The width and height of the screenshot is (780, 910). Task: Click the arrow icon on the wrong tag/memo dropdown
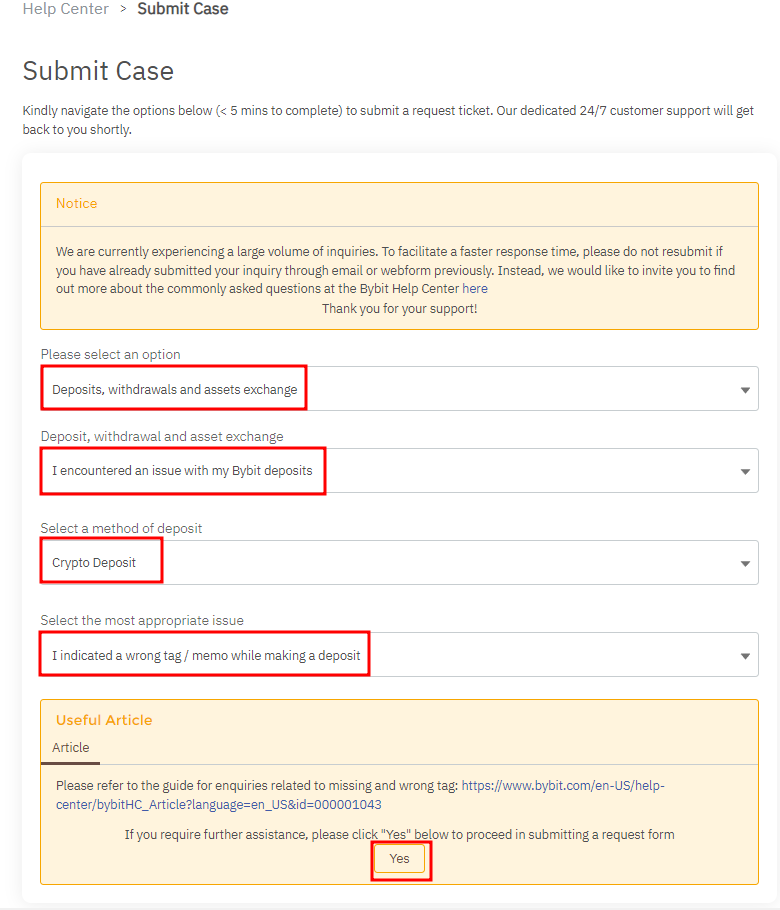point(745,656)
